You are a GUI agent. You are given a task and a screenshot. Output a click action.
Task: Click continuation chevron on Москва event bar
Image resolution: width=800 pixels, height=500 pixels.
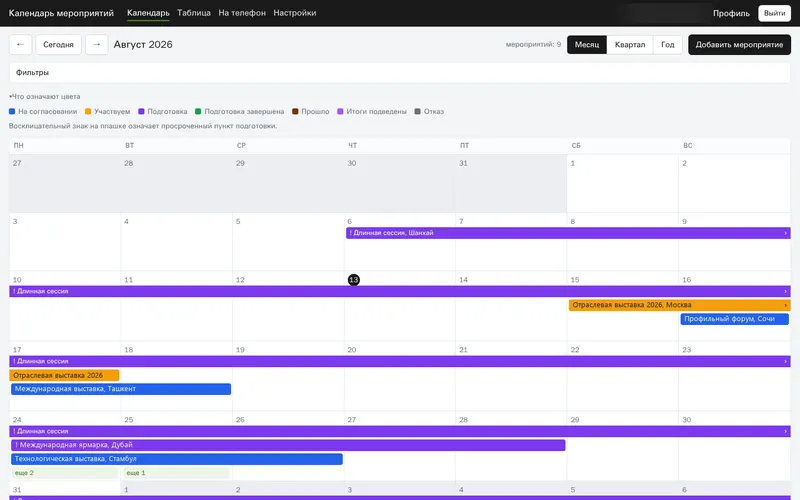pyautogui.click(x=785, y=305)
